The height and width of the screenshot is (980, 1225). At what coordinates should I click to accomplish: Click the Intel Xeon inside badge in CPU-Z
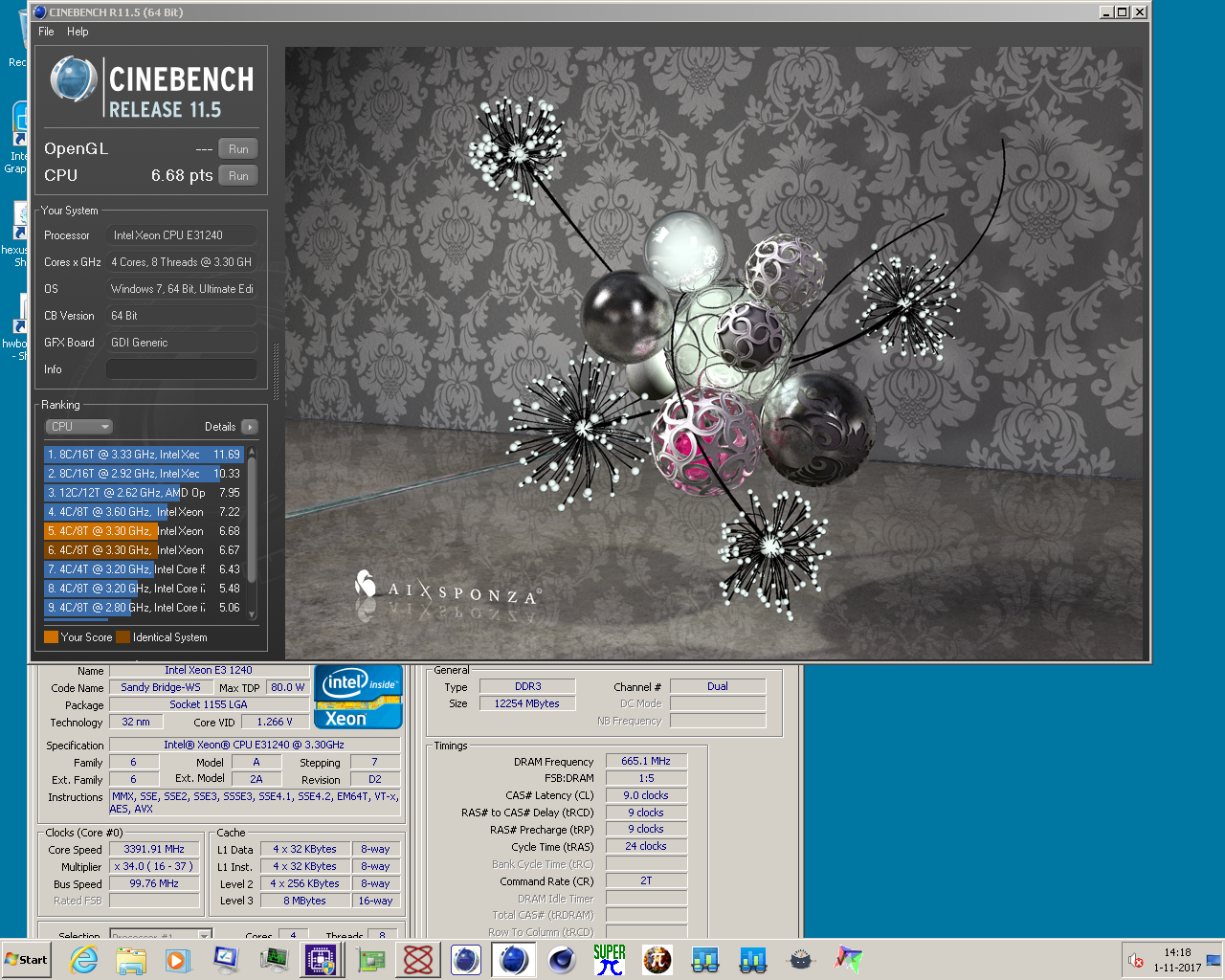pyautogui.click(x=358, y=697)
